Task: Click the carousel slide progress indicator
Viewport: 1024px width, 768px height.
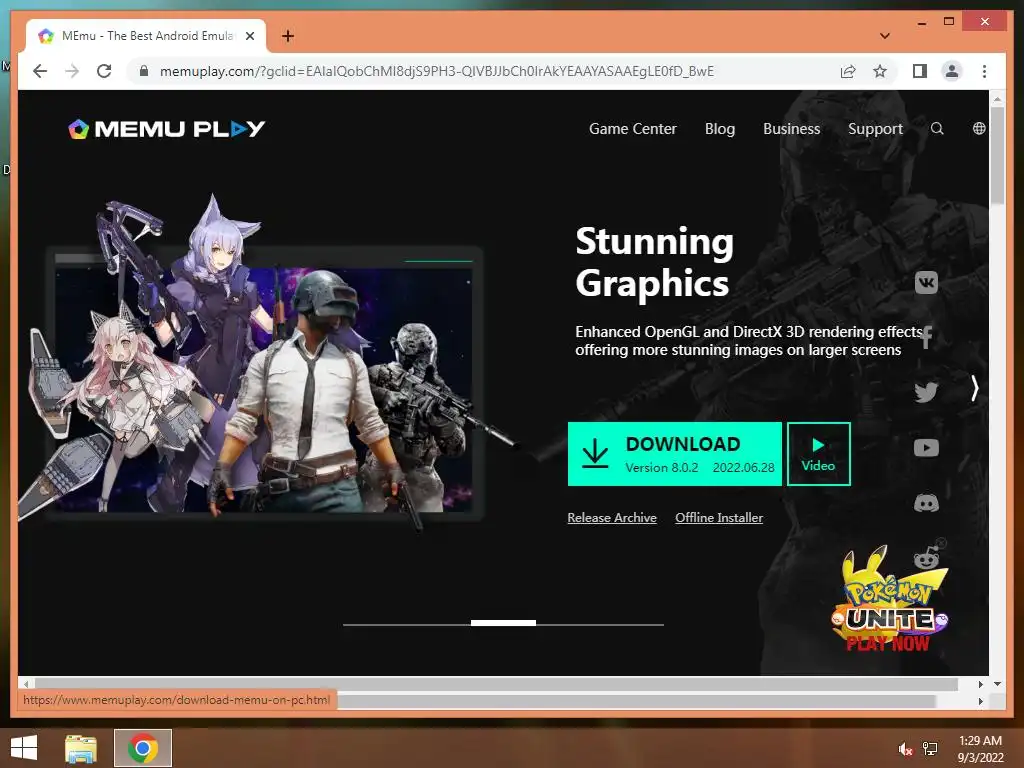Action: pos(504,624)
